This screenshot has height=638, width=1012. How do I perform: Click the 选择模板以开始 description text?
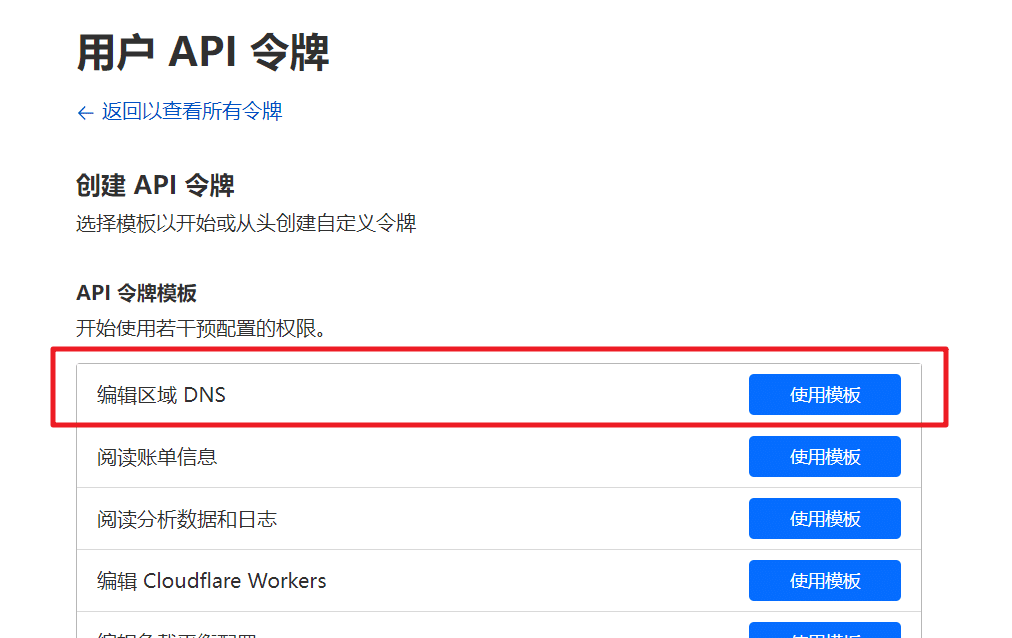(245, 223)
